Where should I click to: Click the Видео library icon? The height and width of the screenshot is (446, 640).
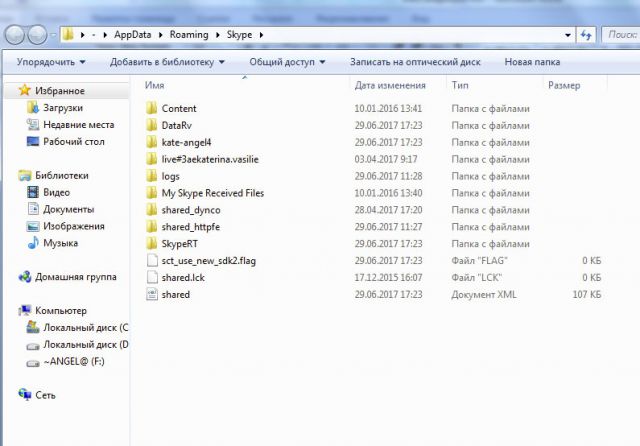pyautogui.click(x=33, y=192)
